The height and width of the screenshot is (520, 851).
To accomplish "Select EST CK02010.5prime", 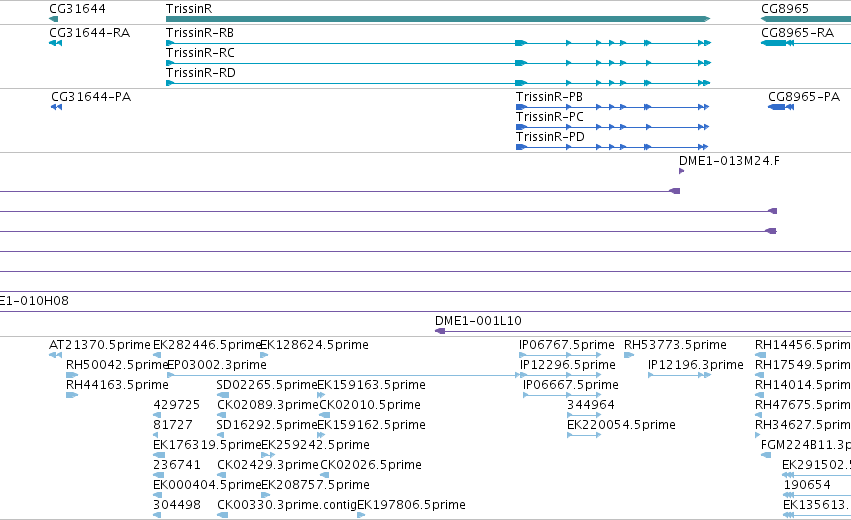I will (370, 405).
